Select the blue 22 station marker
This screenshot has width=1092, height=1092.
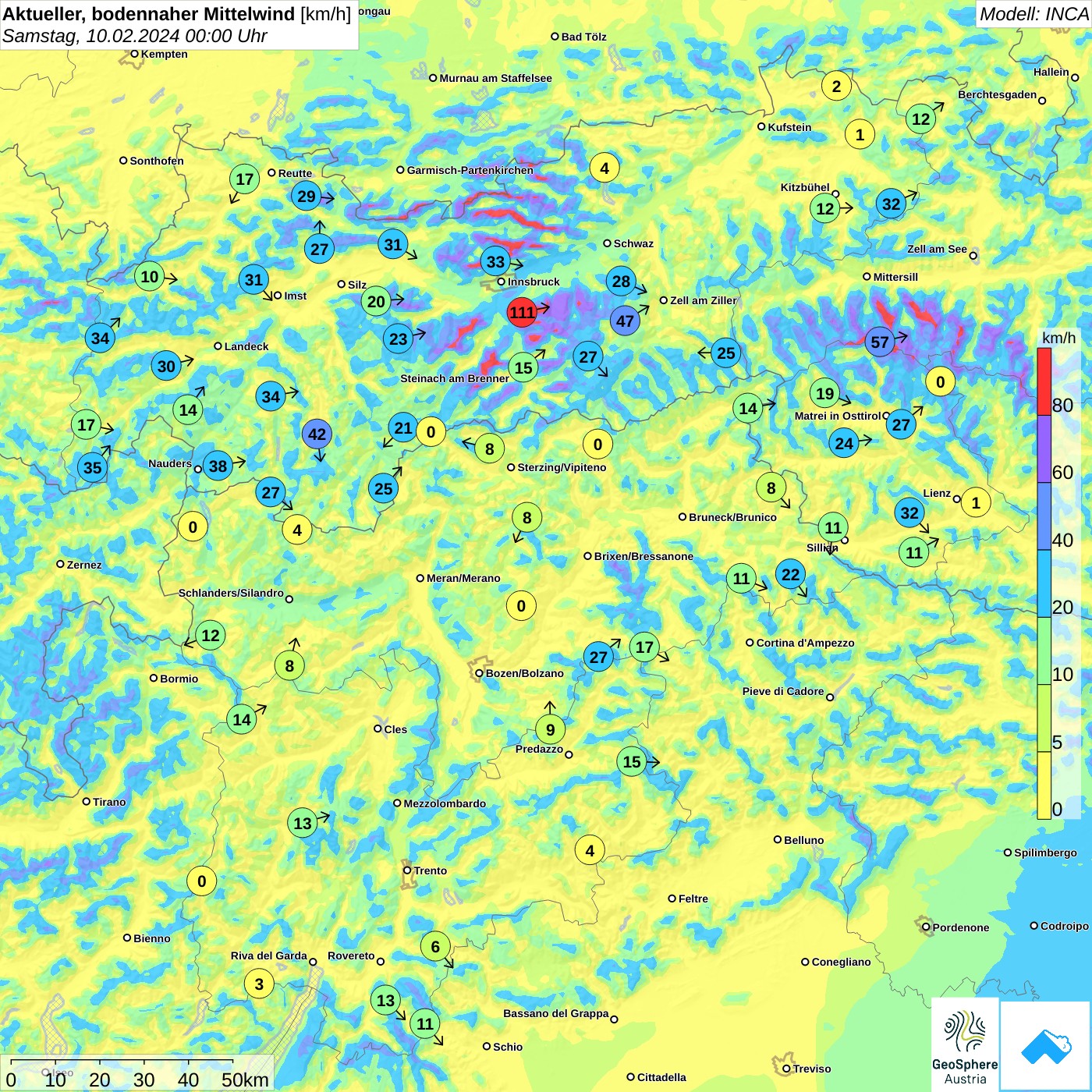point(791,575)
